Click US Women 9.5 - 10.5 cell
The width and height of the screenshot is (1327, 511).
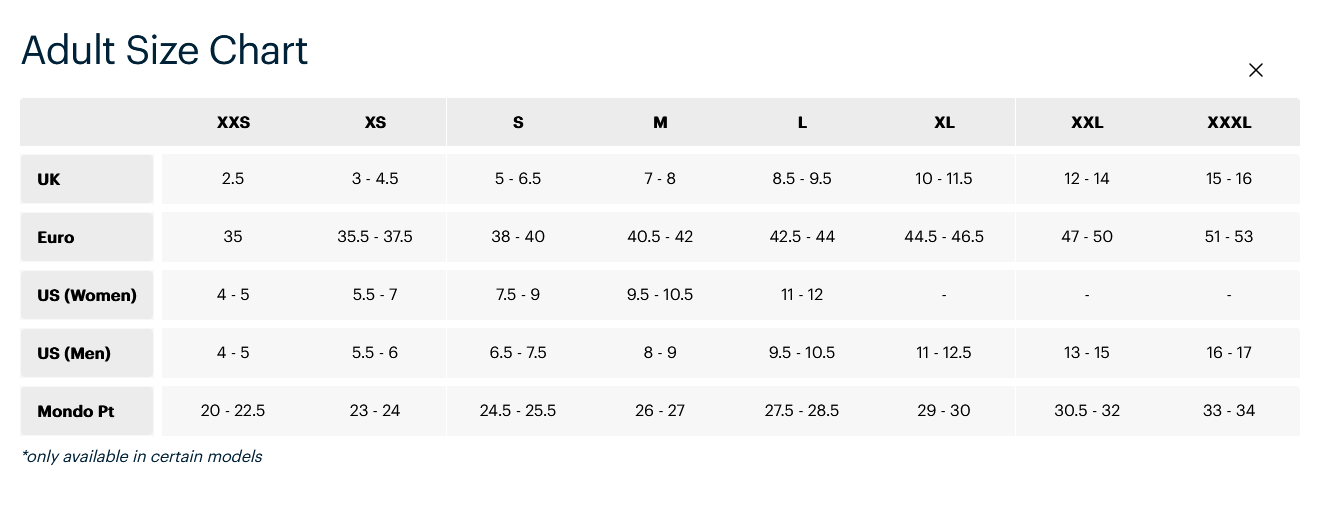click(660, 295)
